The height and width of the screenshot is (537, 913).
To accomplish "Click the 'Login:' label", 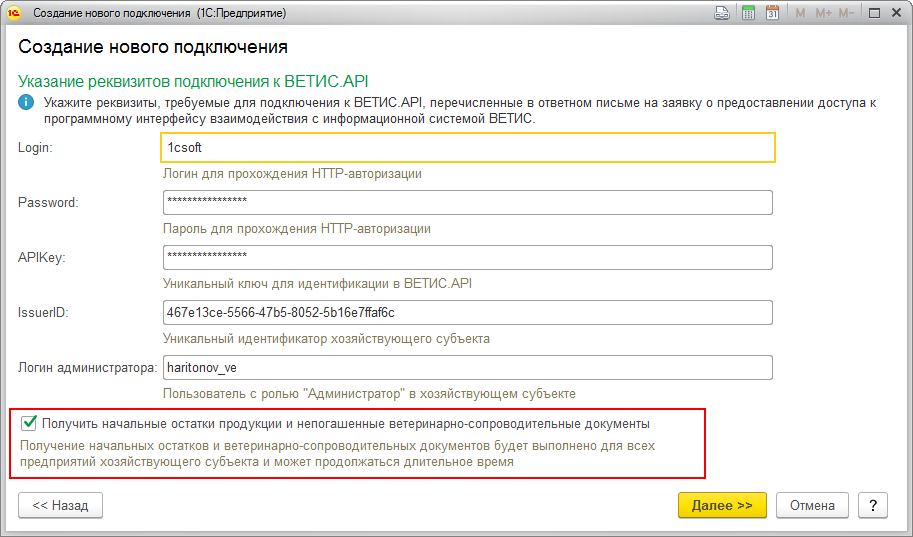I will (x=36, y=147).
